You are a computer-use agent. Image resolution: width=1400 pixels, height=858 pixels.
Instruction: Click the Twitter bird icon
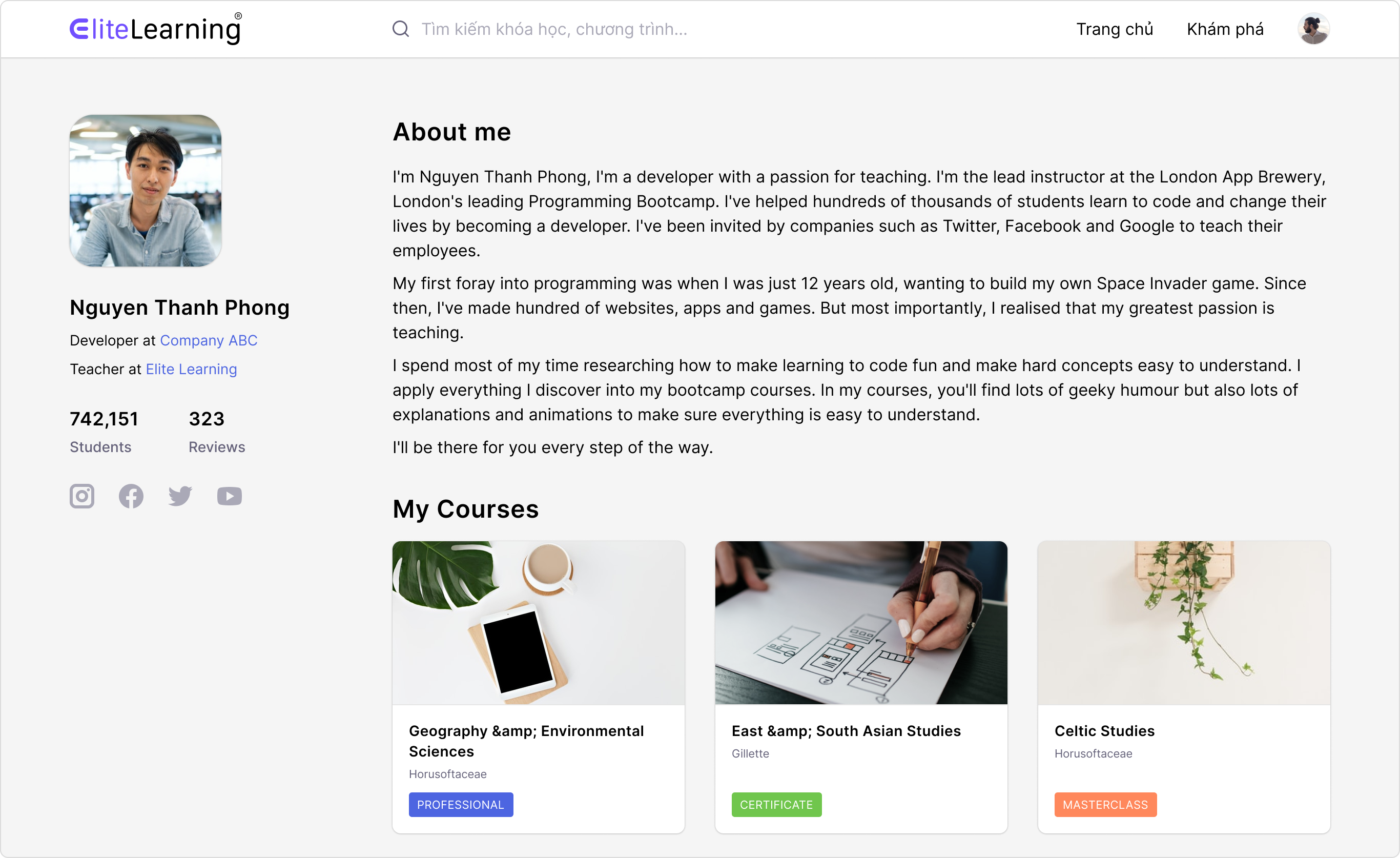point(180,496)
